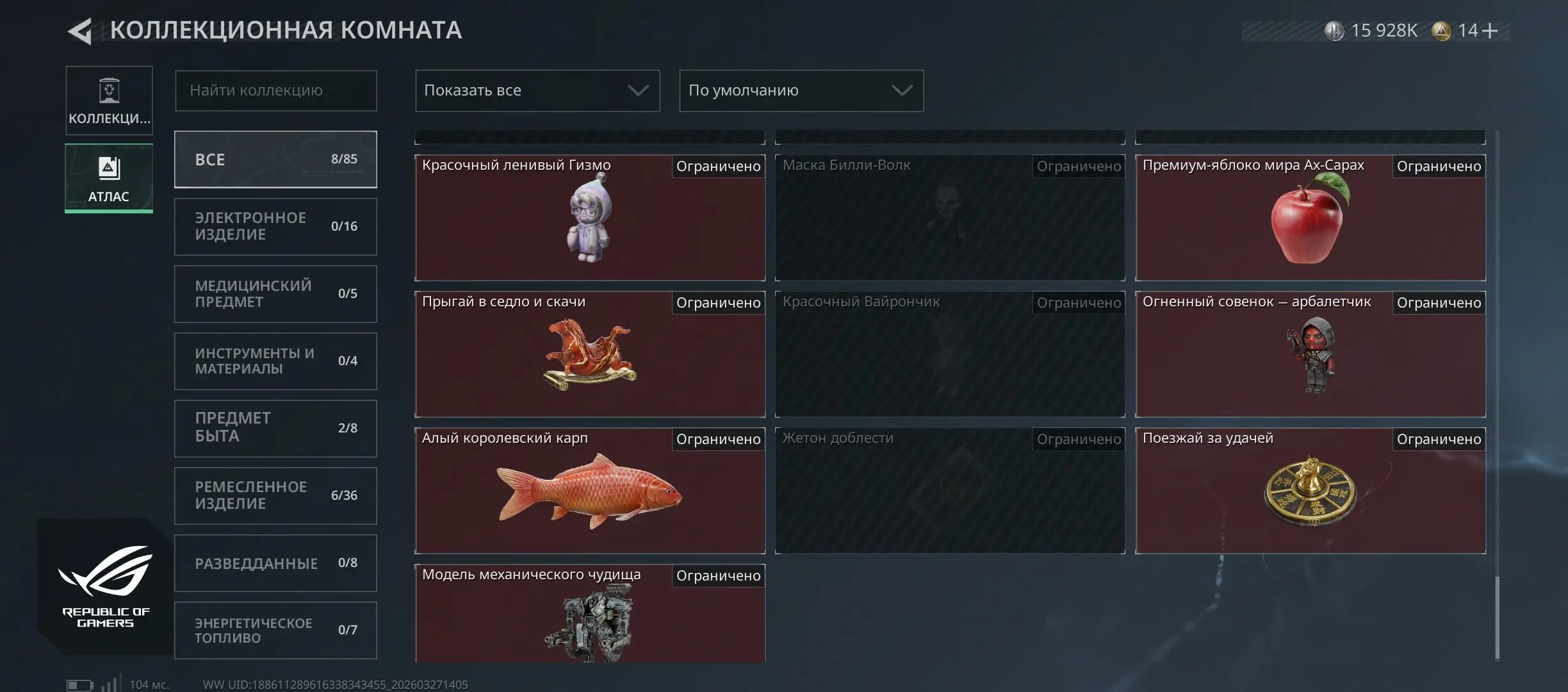Open the Медицинский предмет category

click(x=275, y=294)
